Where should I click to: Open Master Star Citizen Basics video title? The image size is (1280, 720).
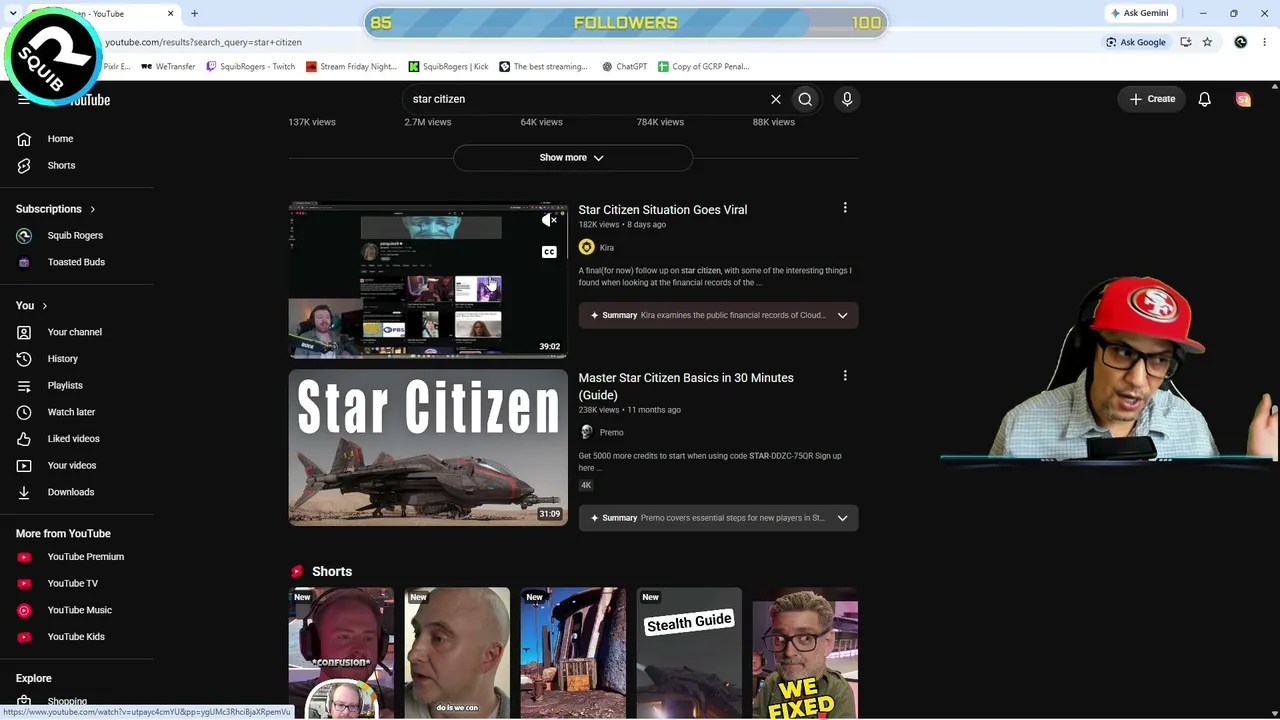[686, 386]
